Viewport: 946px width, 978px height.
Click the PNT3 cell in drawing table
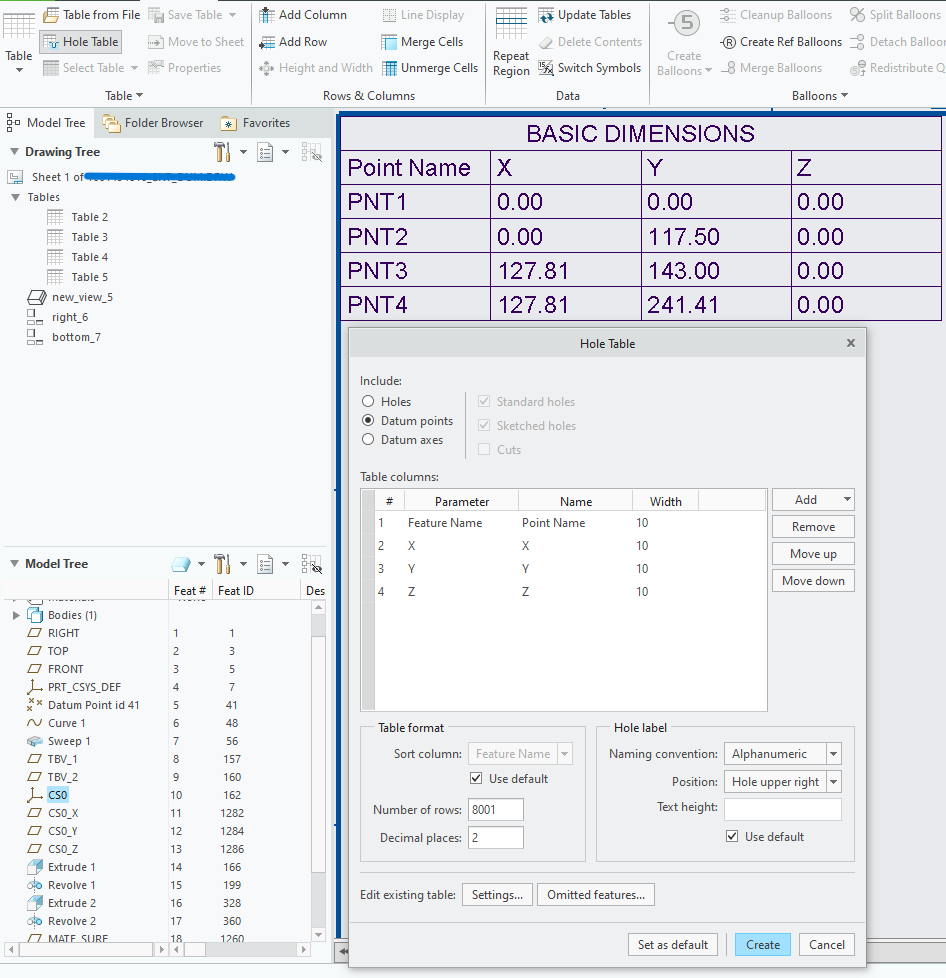point(416,270)
